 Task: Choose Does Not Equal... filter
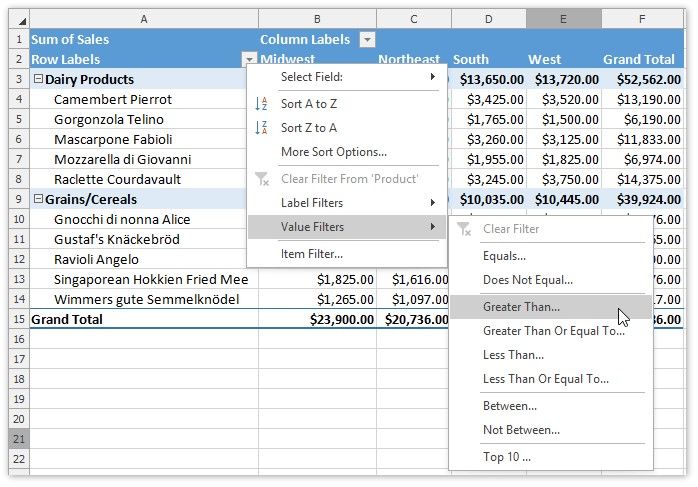(x=527, y=281)
